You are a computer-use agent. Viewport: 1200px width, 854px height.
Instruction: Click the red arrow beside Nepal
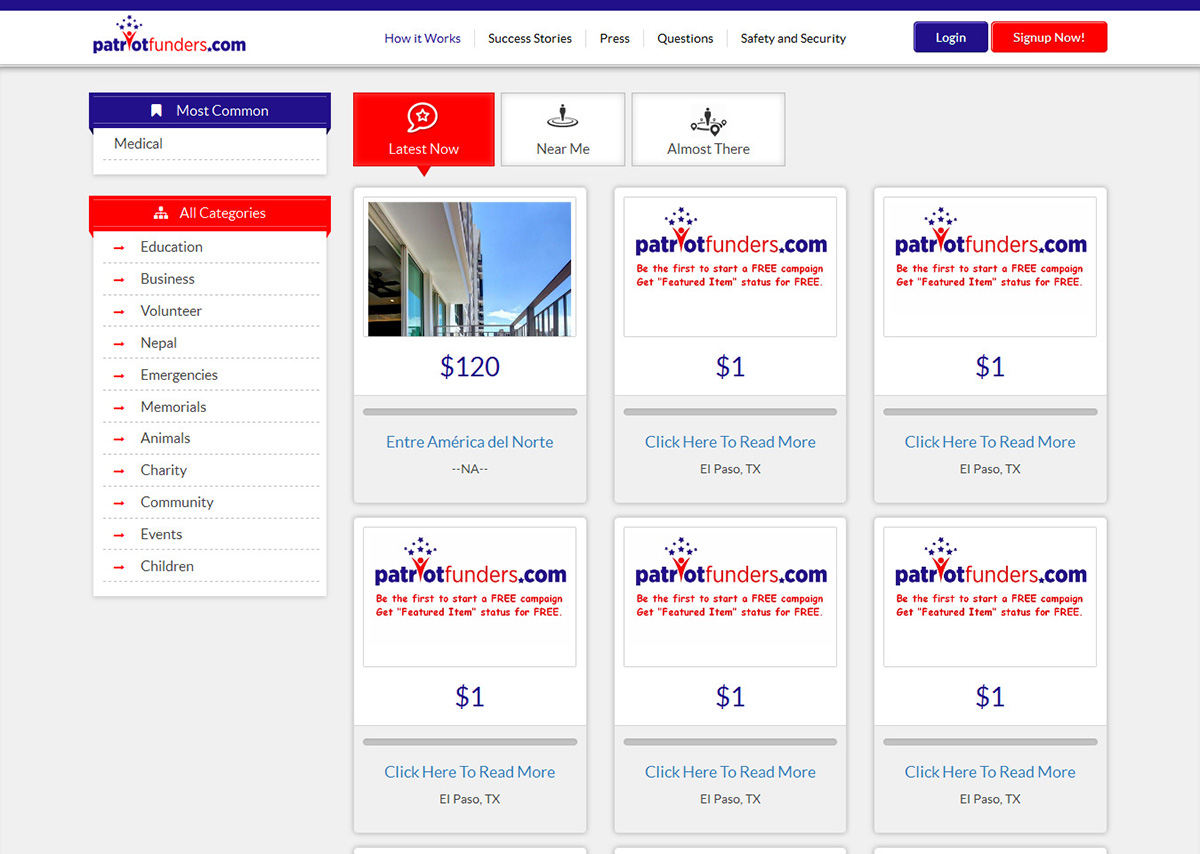click(119, 344)
